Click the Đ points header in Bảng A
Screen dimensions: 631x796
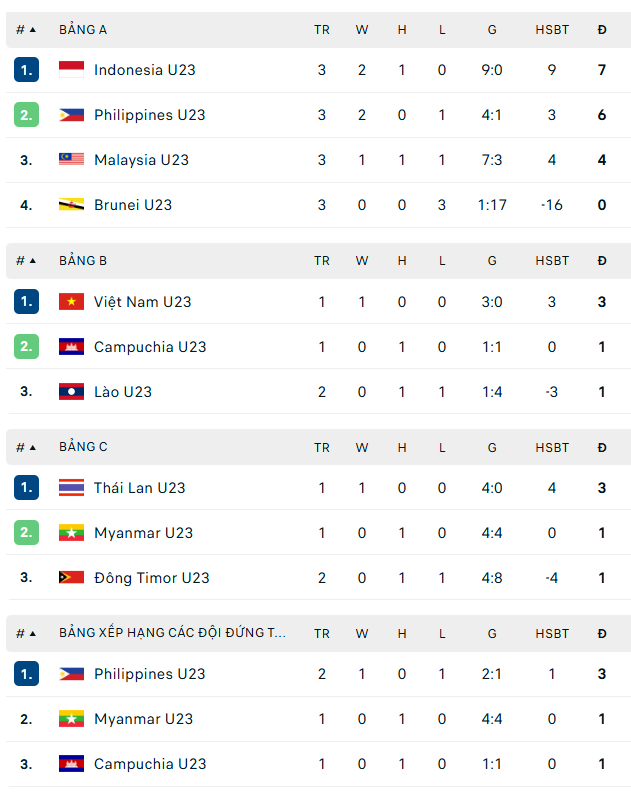pyautogui.click(x=602, y=30)
